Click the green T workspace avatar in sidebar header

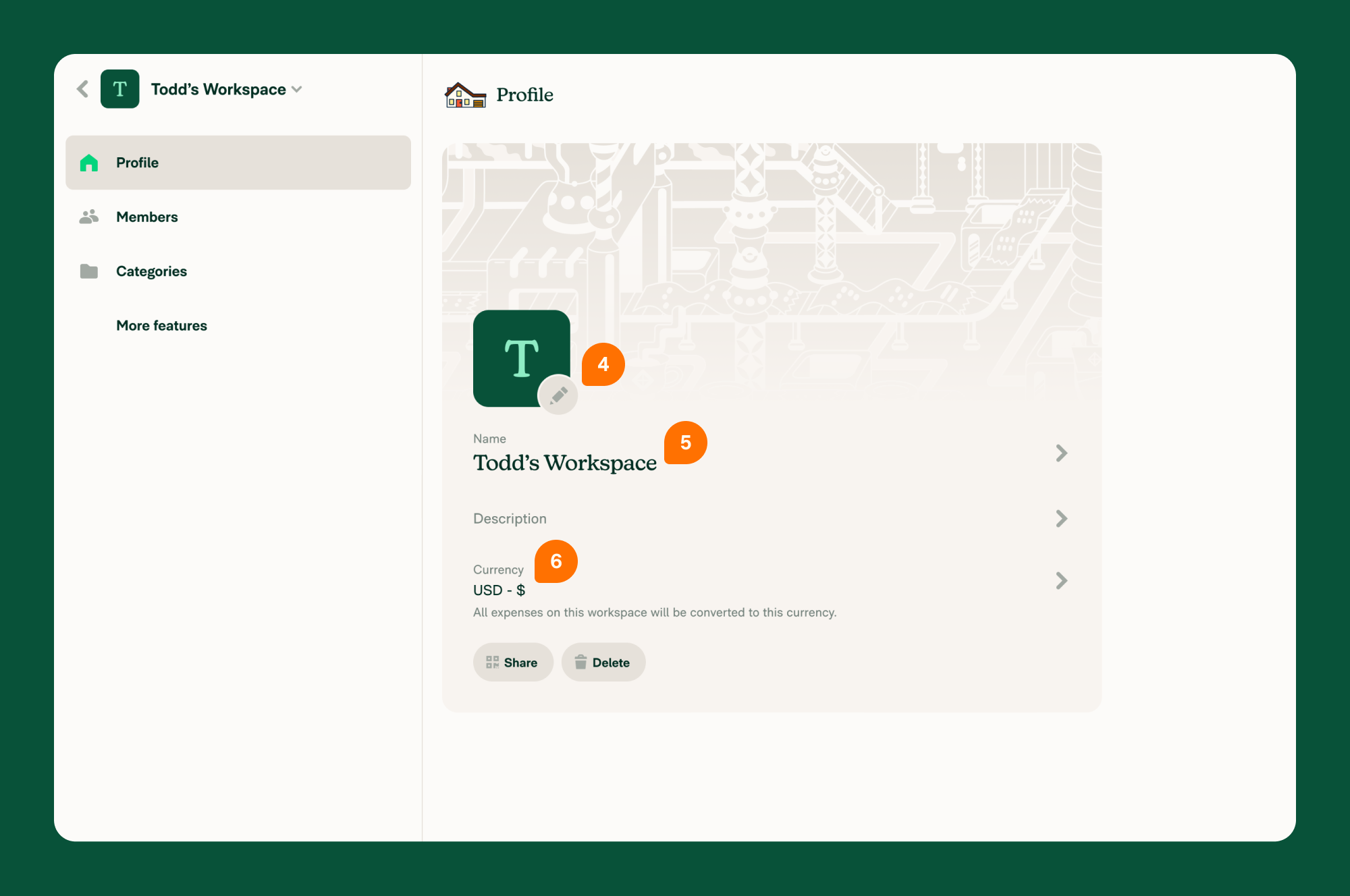pyautogui.click(x=120, y=89)
